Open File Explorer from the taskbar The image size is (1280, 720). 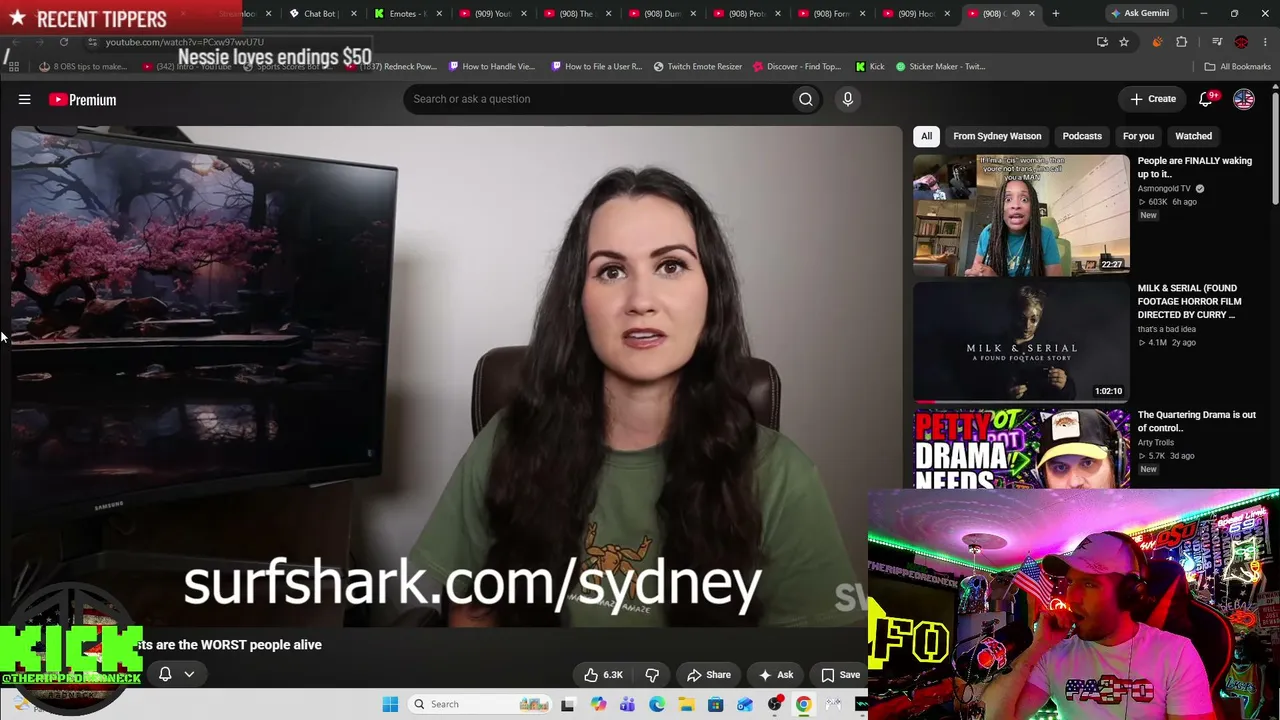[686, 705]
